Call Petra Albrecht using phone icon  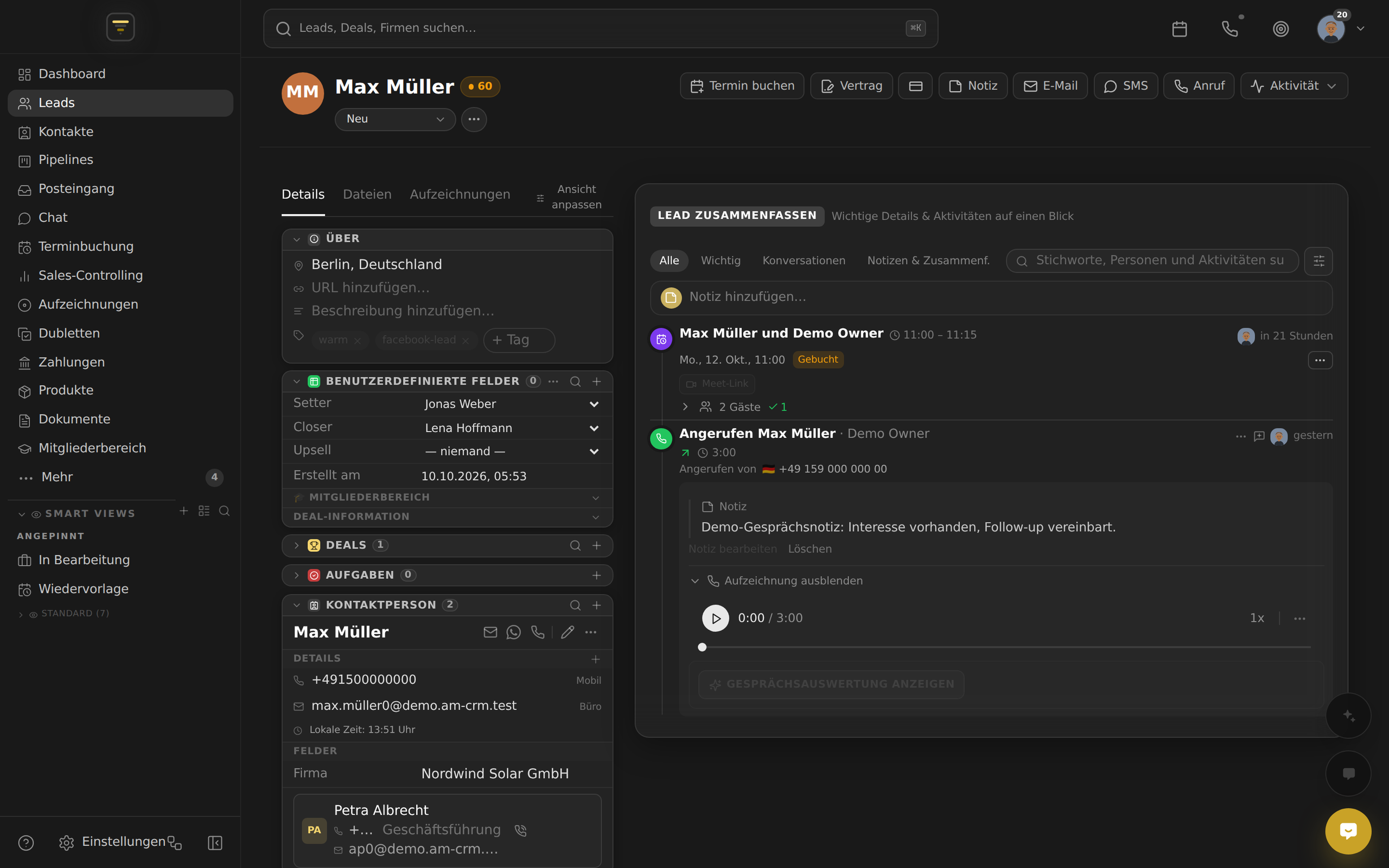(x=520, y=830)
